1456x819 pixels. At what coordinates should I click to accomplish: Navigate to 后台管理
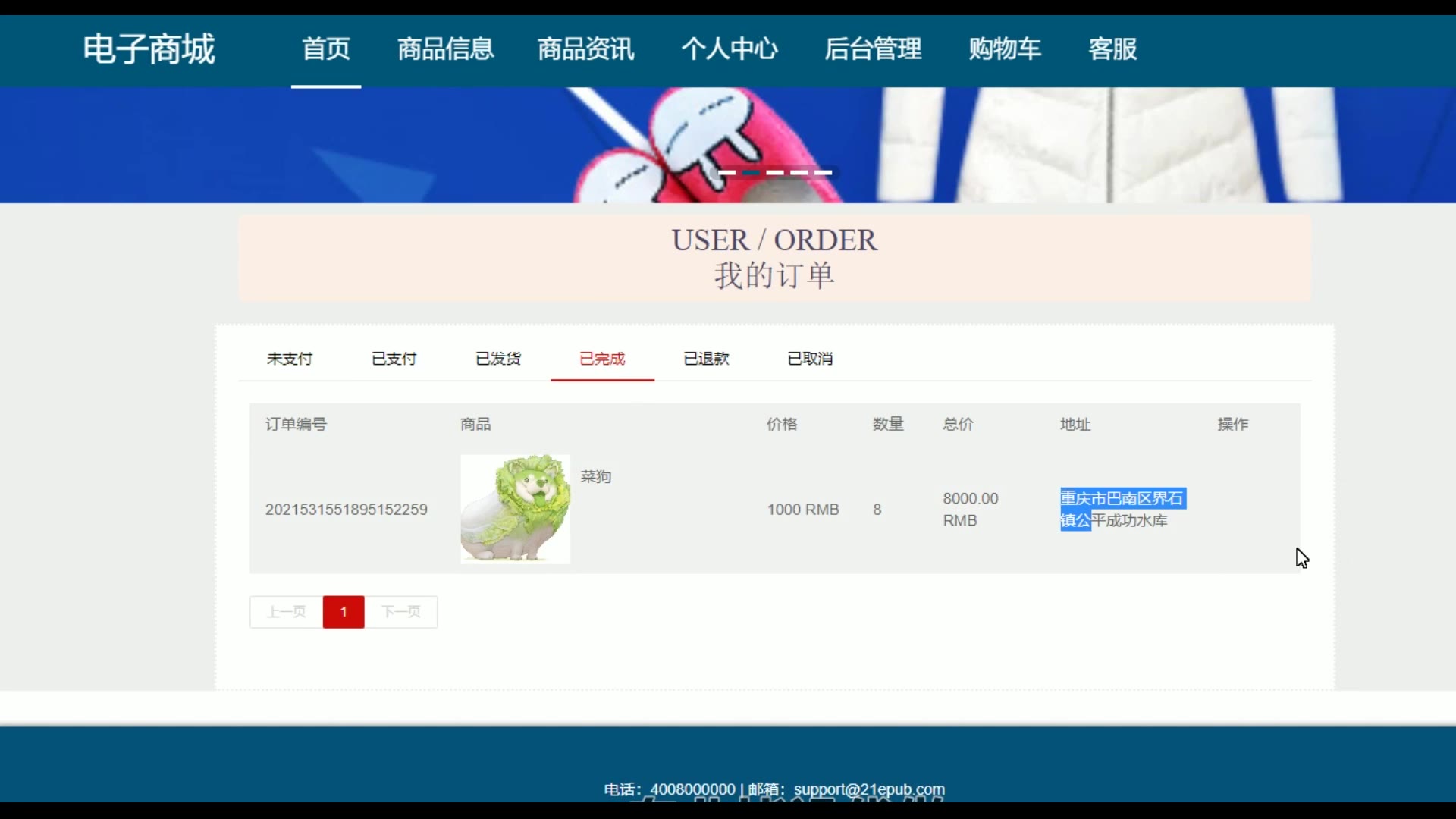pos(873,49)
